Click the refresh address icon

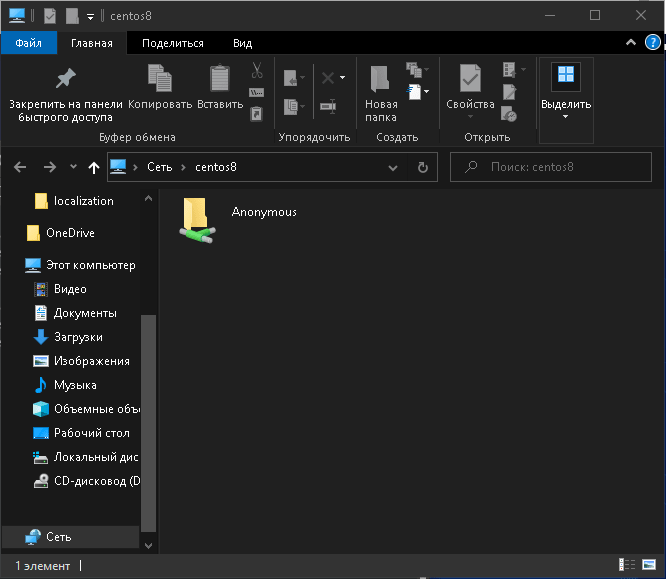pyautogui.click(x=423, y=167)
